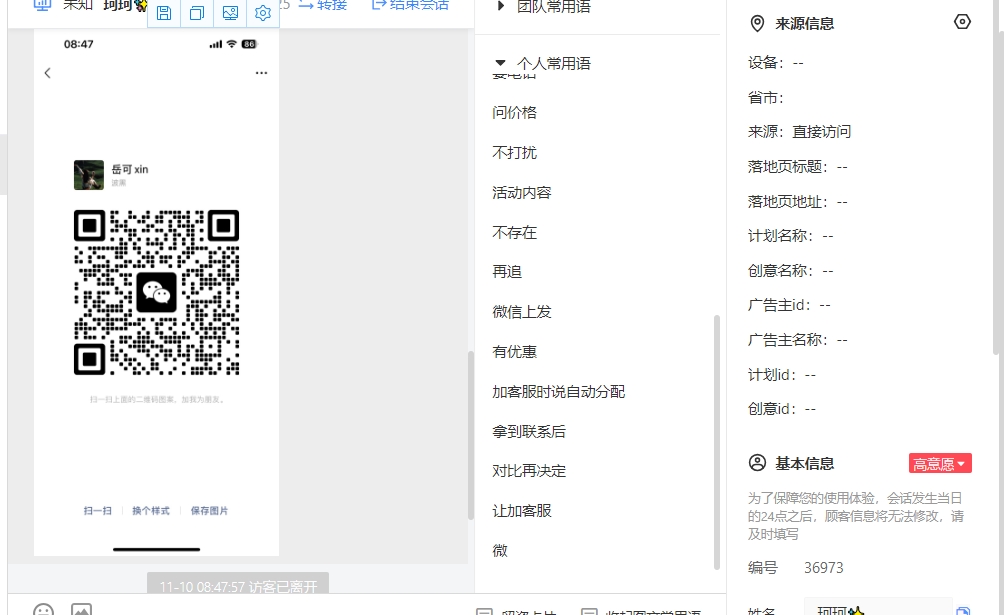The height and width of the screenshot is (615, 1004).
Task: Select the 问价格 quick phrase
Action: [x=514, y=113]
